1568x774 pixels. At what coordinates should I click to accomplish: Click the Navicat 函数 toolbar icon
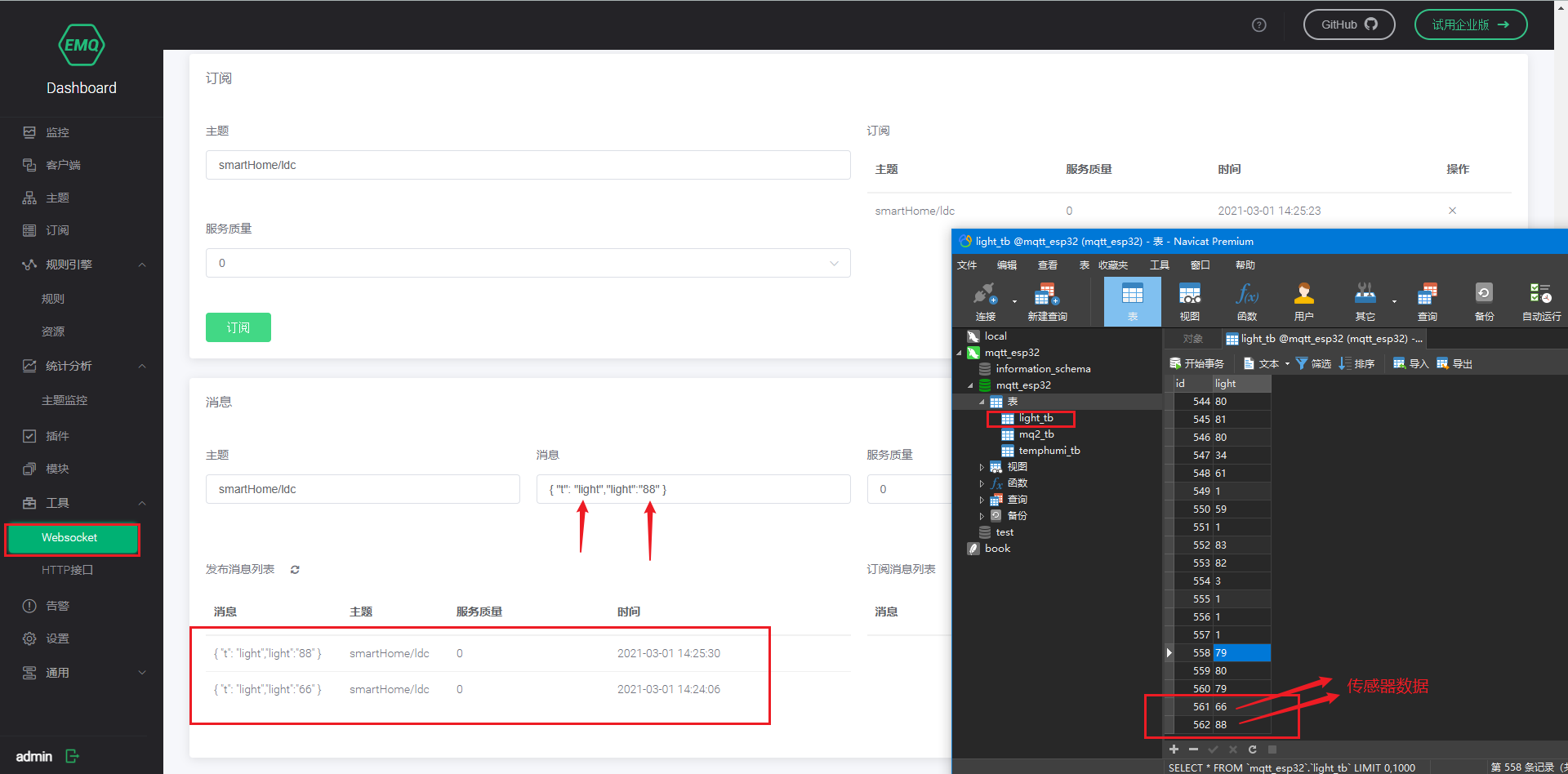pos(1247,301)
